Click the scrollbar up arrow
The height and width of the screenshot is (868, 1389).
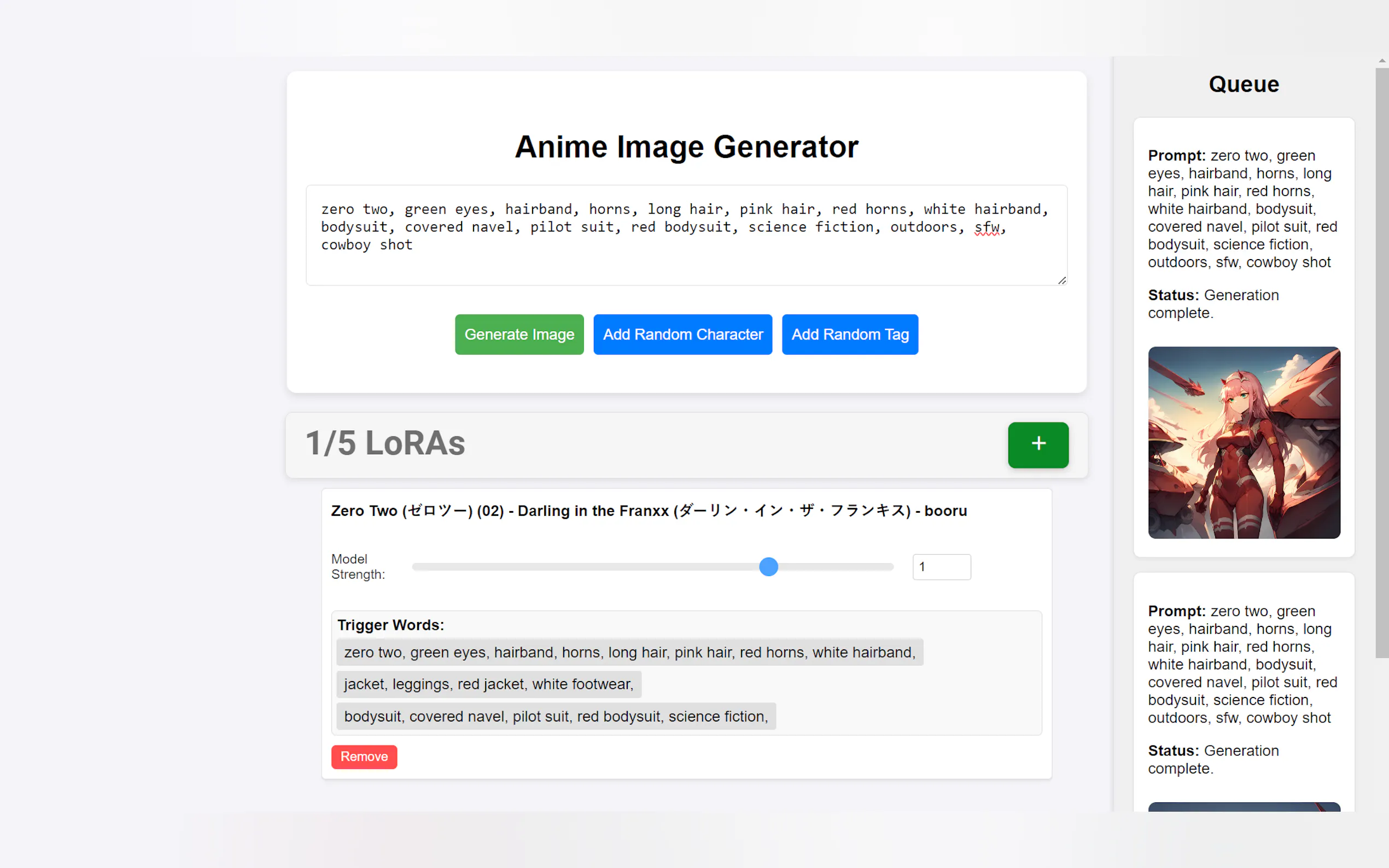click(1381, 61)
